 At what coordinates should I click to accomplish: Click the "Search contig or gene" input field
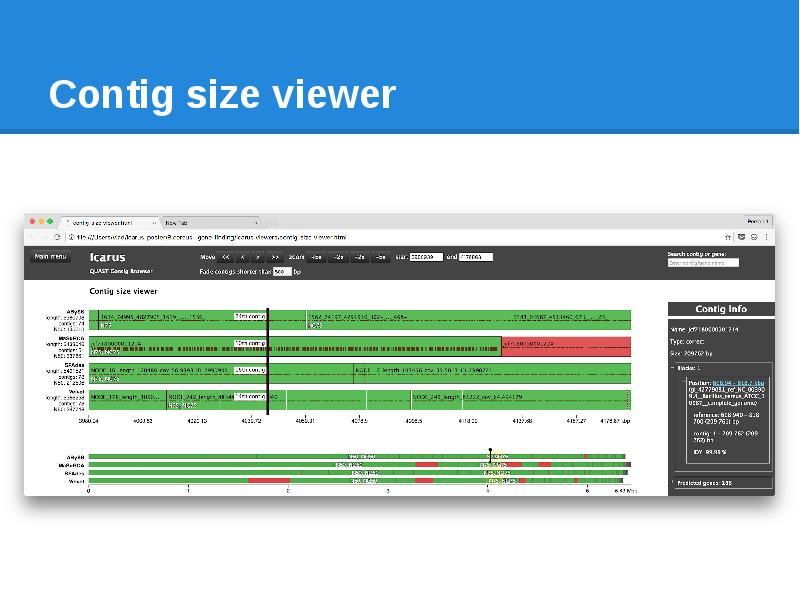click(702, 262)
